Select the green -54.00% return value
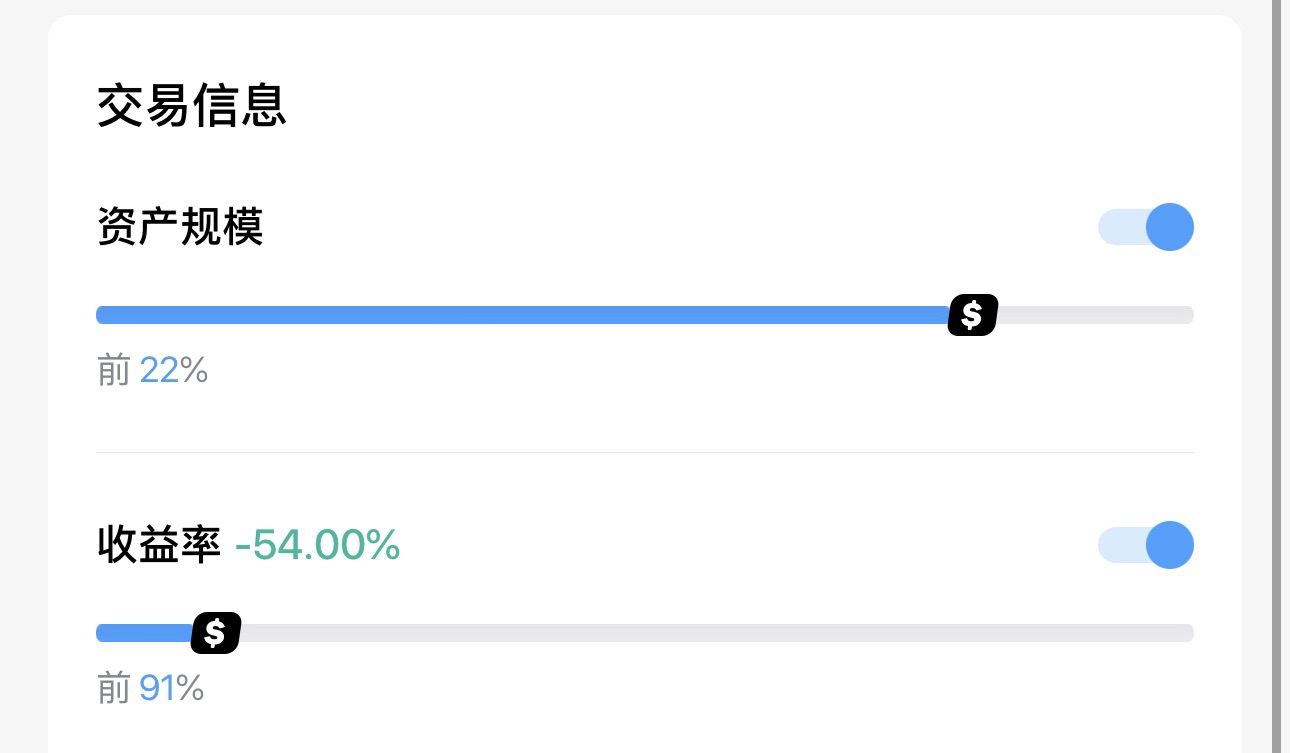The height and width of the screenshot is (753, 1290). coord(318,545)
